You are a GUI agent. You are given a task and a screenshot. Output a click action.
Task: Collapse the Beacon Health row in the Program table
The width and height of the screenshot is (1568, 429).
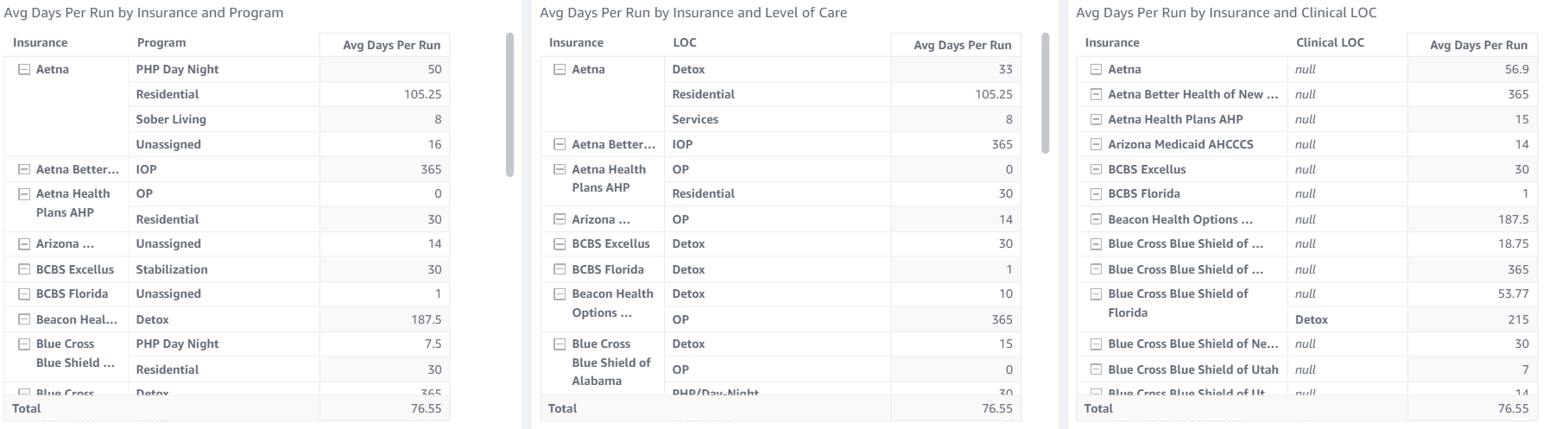coord(24,320)
